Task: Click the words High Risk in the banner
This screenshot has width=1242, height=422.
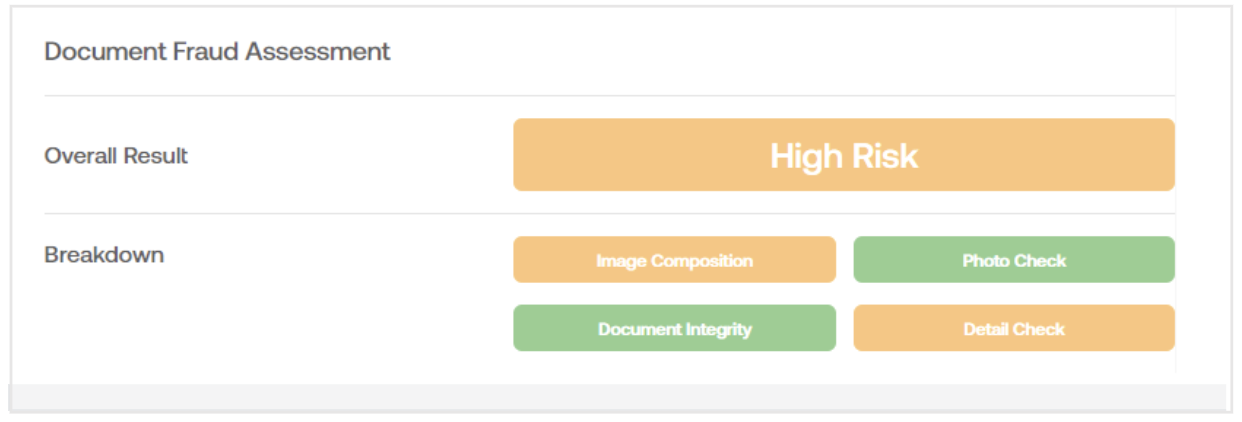Action: coord(844,156)
